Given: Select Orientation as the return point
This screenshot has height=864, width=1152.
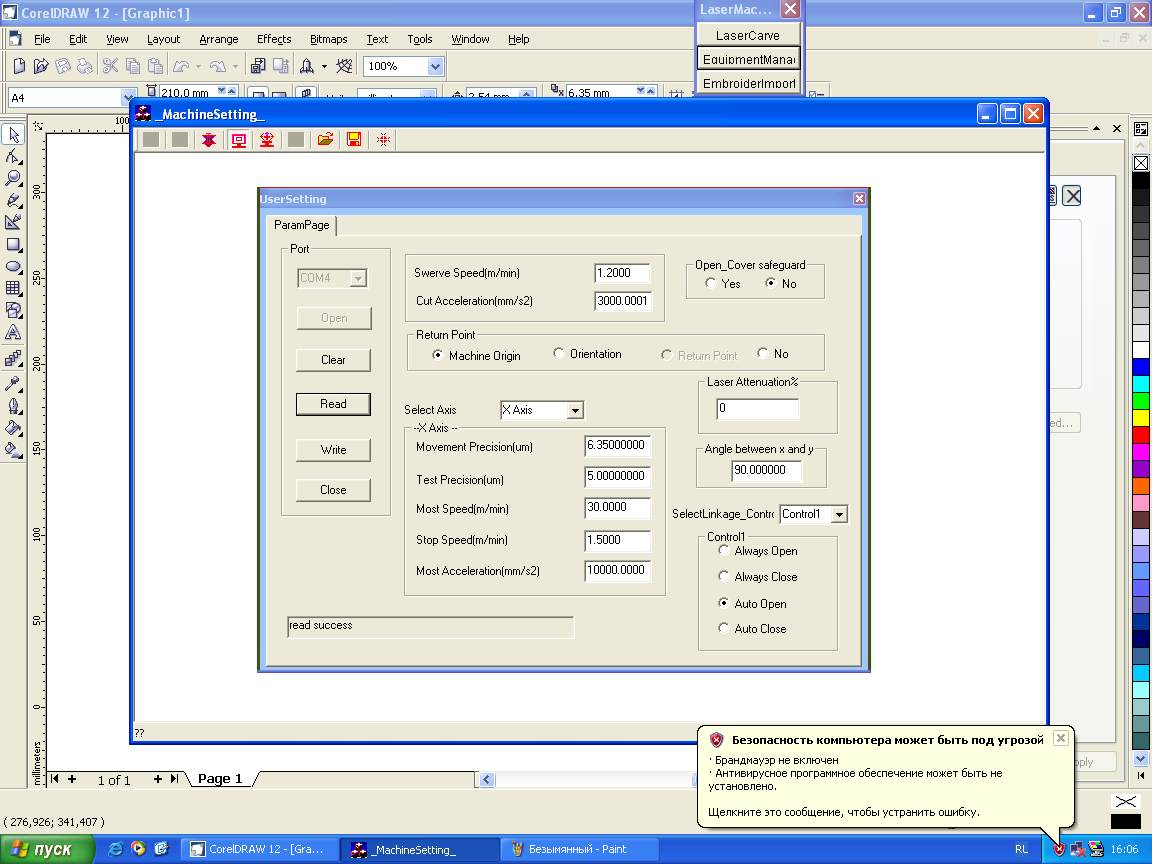Looking at the screenshot, I should tap(559, 354).
